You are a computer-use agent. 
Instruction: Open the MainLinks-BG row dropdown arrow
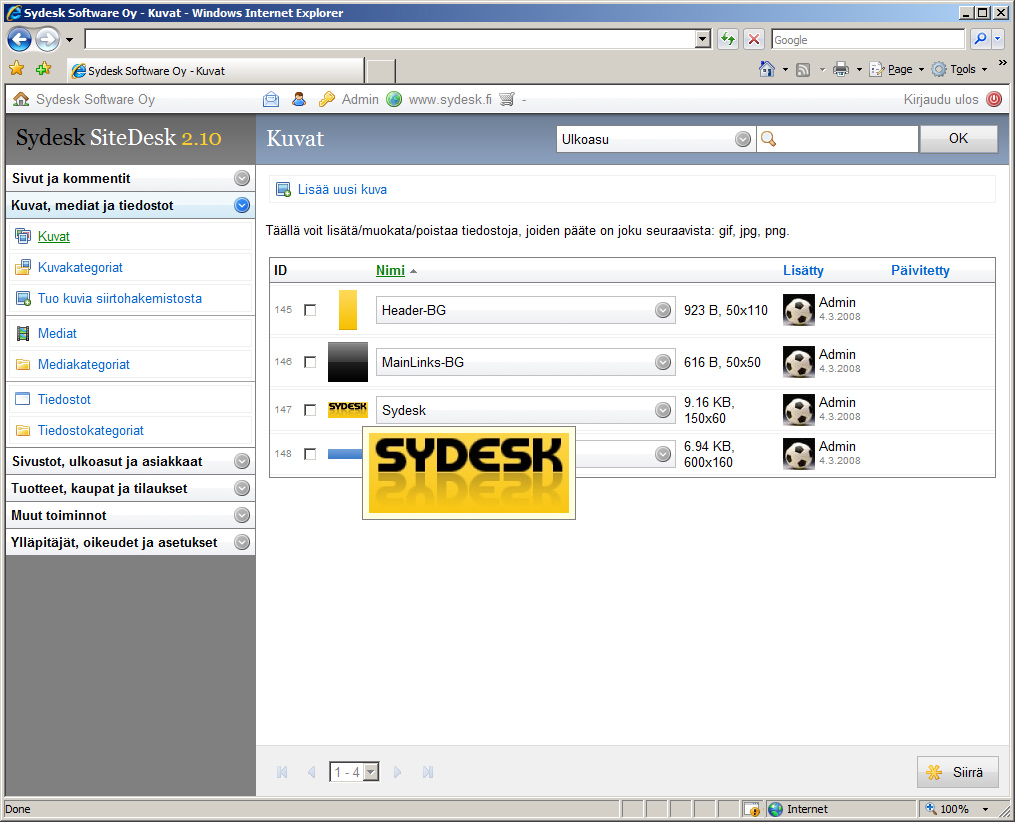coord(663,362)
